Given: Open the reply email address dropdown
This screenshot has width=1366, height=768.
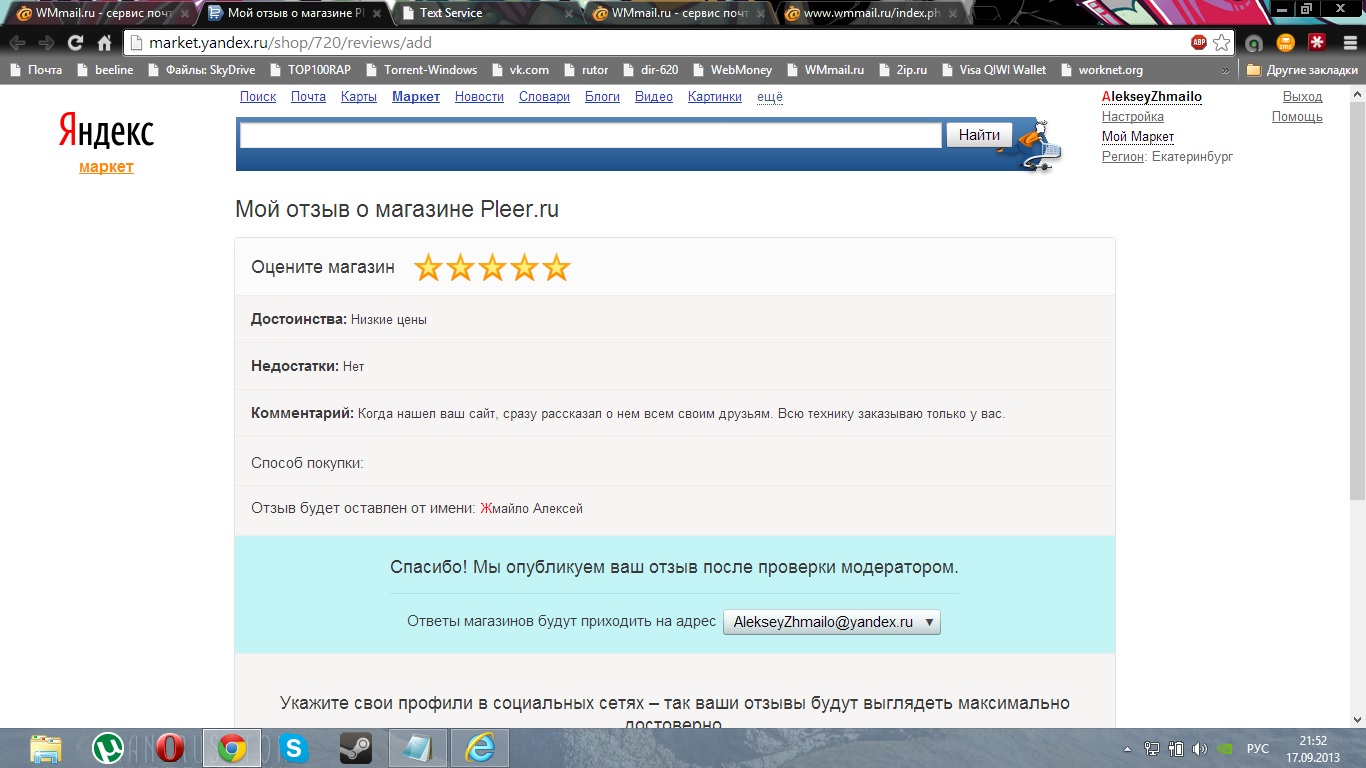Looking at the screenshot, I should [832, 622].
